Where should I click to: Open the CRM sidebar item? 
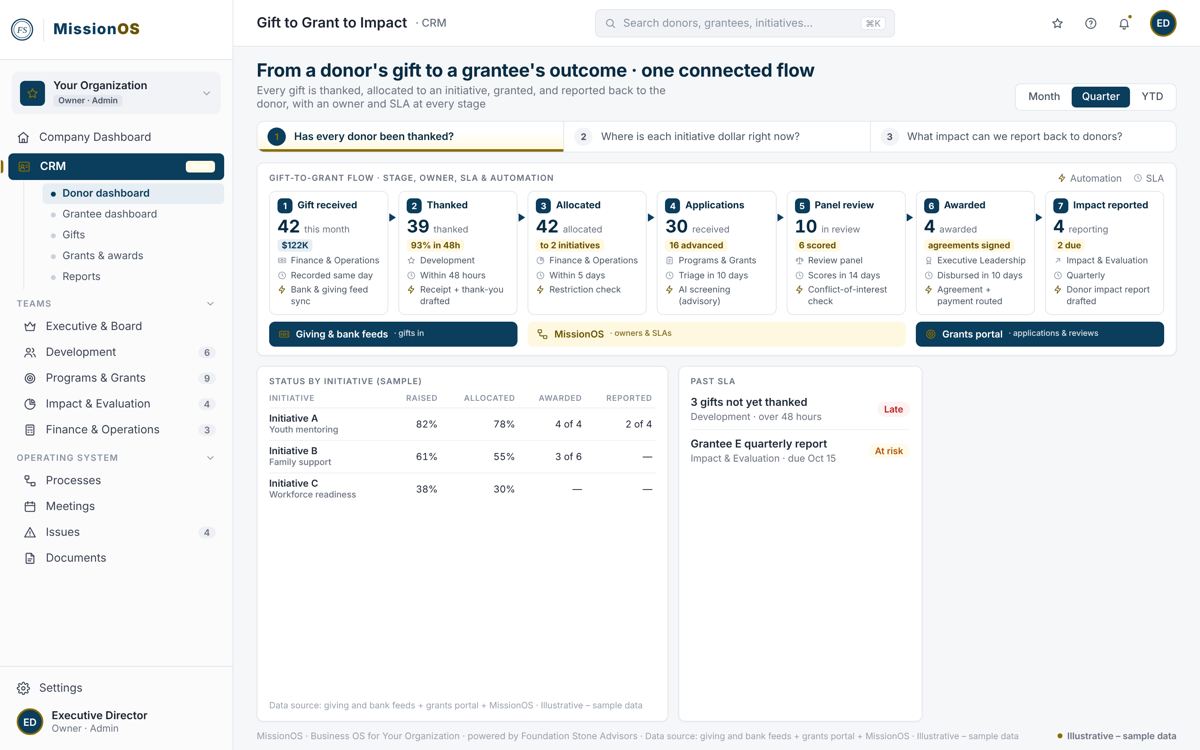click(116, 167)
